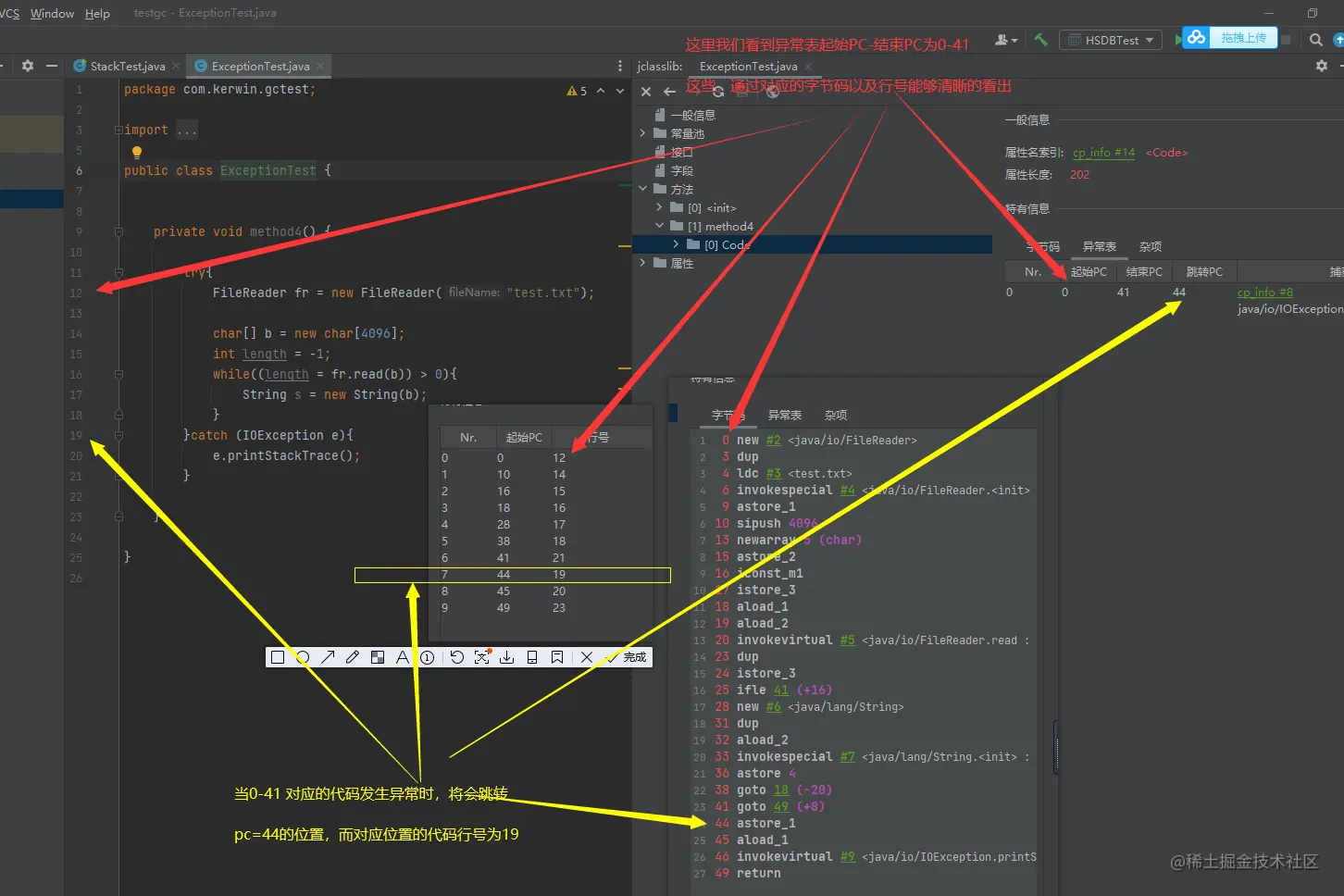Switch to StackTest.java editor tab
Viewport: 1344px width, 896px height.
(x=128, y=66)
